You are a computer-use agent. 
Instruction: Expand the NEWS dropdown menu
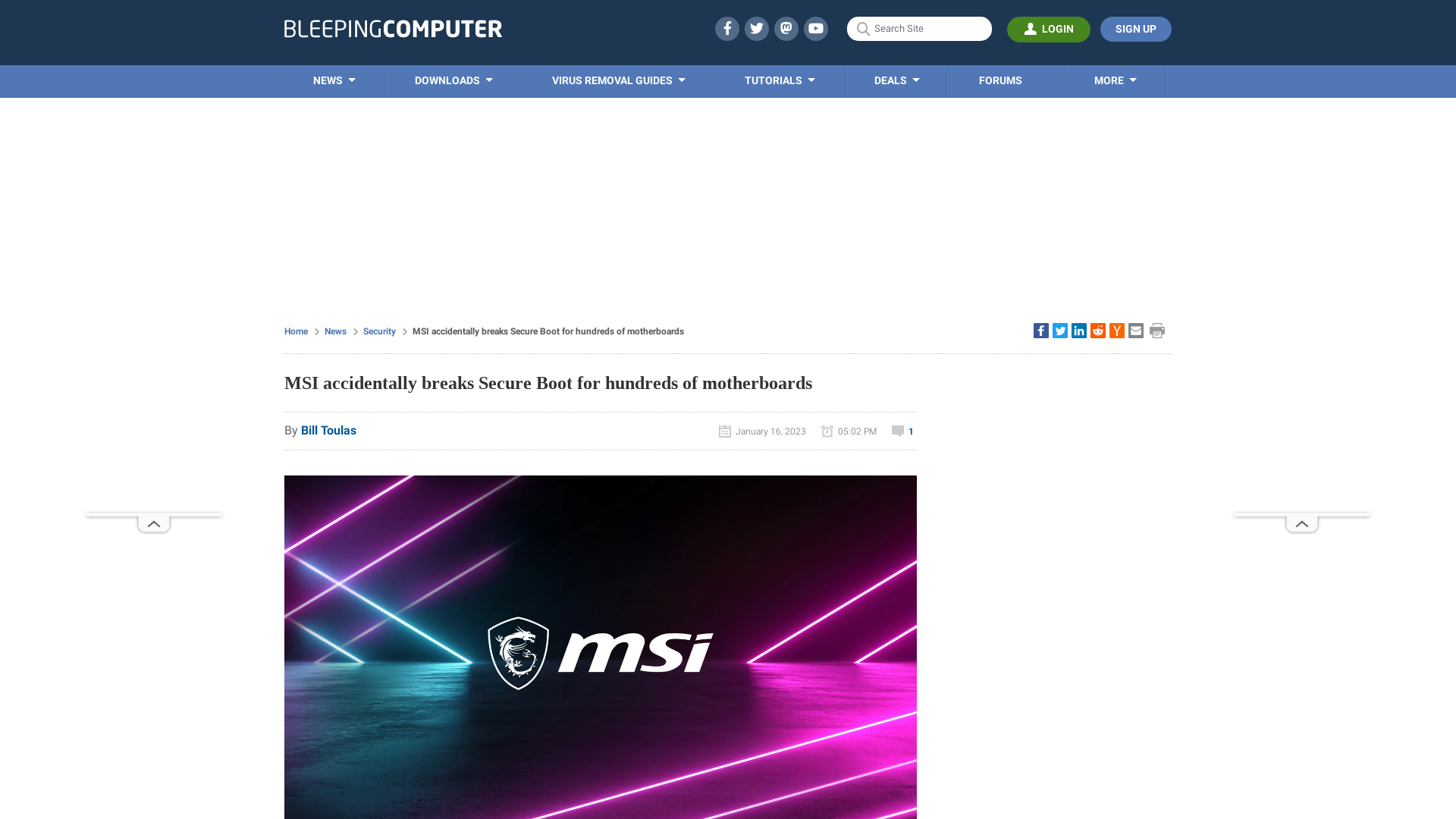coord(335,80)
